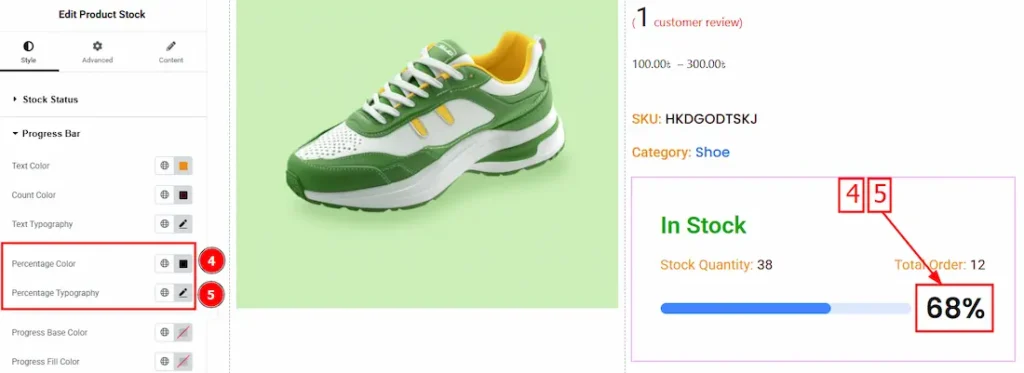Open the black Percentage Color swatch
Image resolution: width=1024 pixels, height=373 pixels.
click(x=184, y=263)
